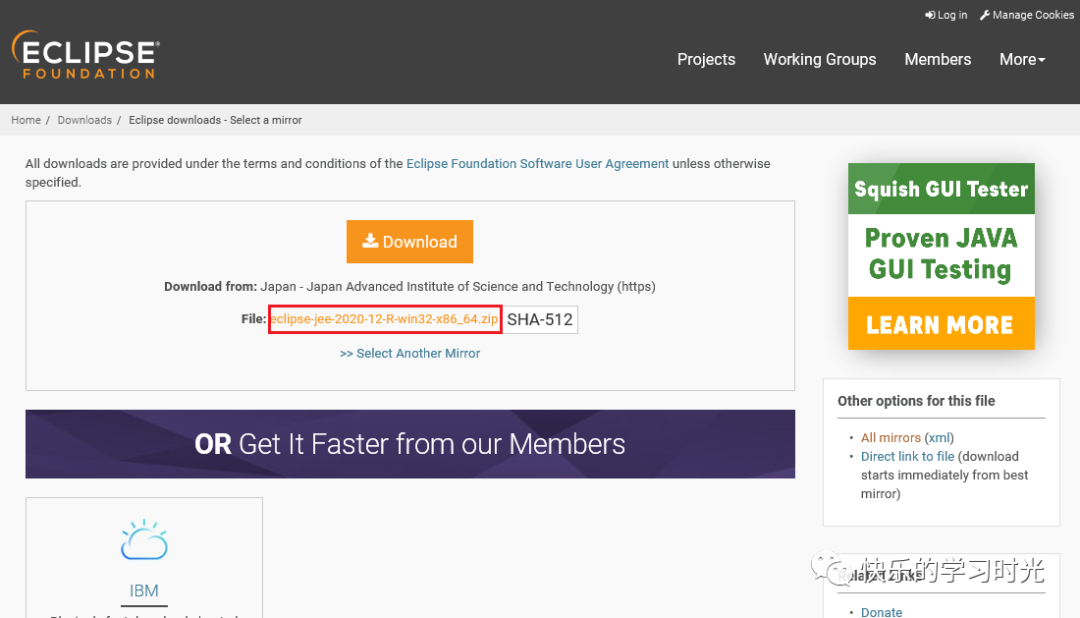
Task: Click the Japan Advanced Institute mirror text
Action: pyautogui.click(x=457, y=287)
